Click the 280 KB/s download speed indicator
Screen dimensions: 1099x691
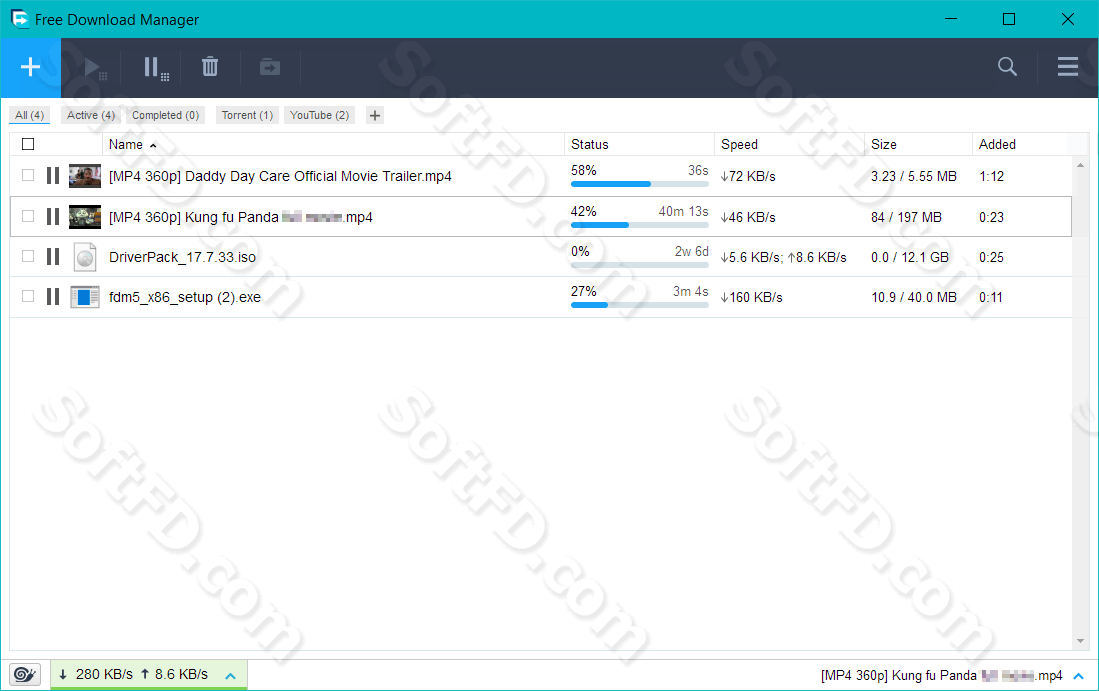coord(96,674)
